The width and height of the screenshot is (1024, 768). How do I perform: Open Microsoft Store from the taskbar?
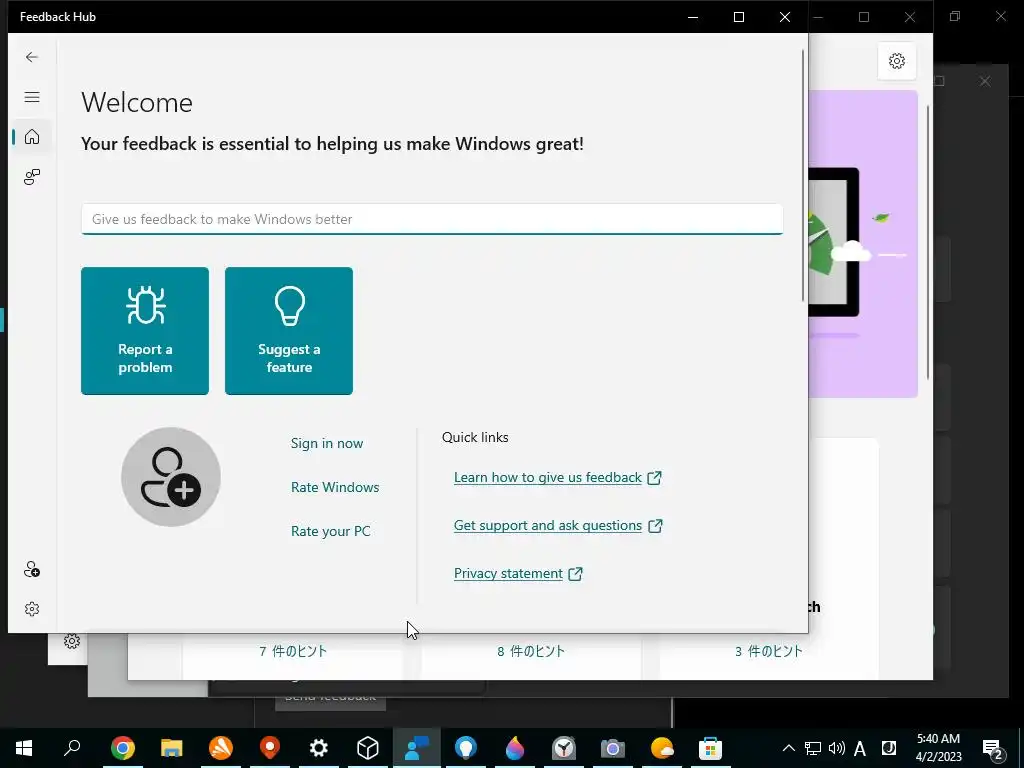point(711,748)
